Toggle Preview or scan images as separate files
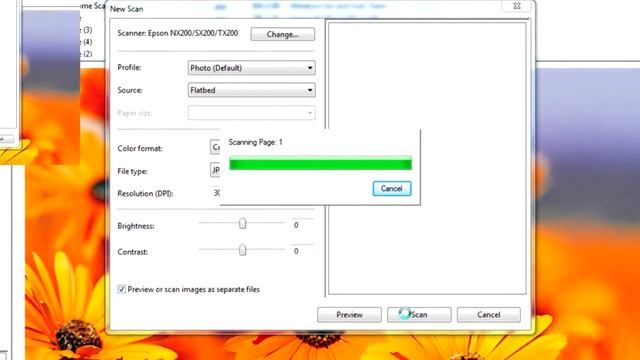Screen dimensions: 640x360 (121, 289)
